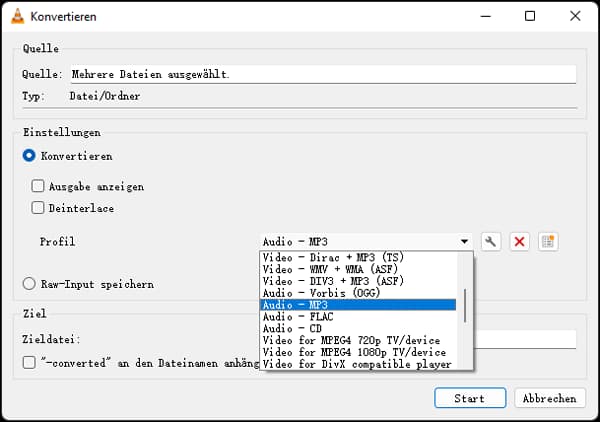
Task: Enable Ausgabe anzeigen checkbox
Action: [38, 186]
